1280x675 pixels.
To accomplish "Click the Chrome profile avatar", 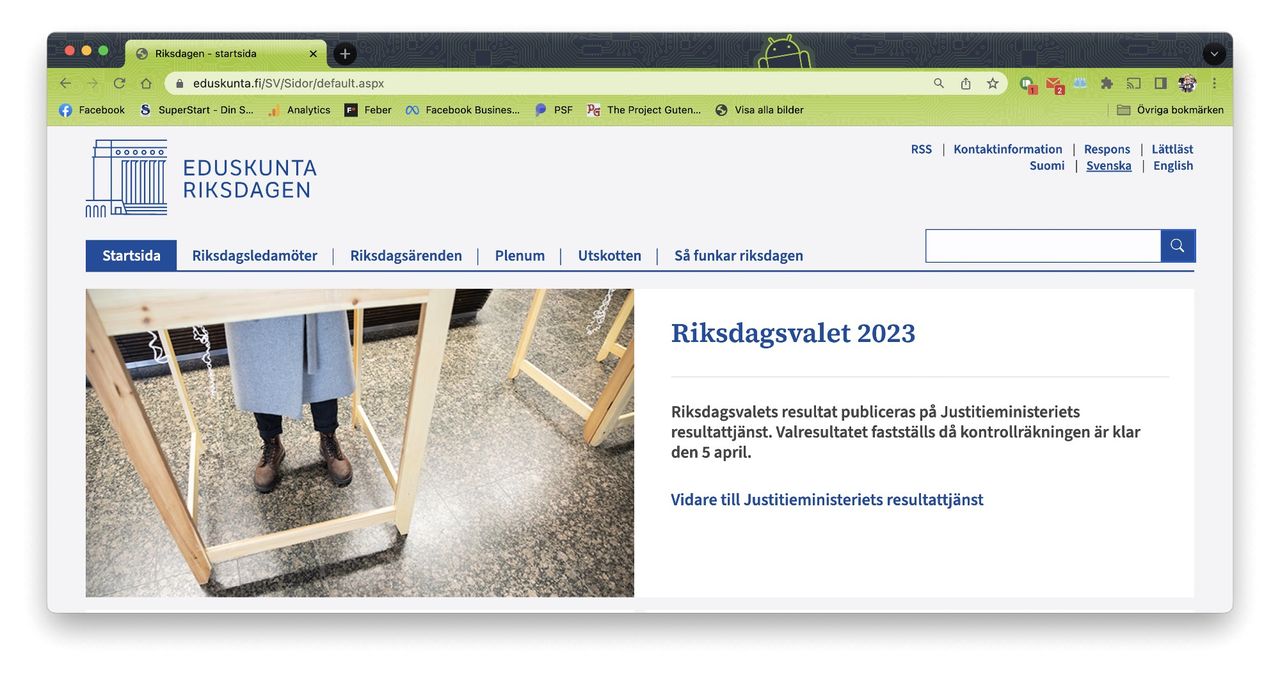I will [1186, 83].
